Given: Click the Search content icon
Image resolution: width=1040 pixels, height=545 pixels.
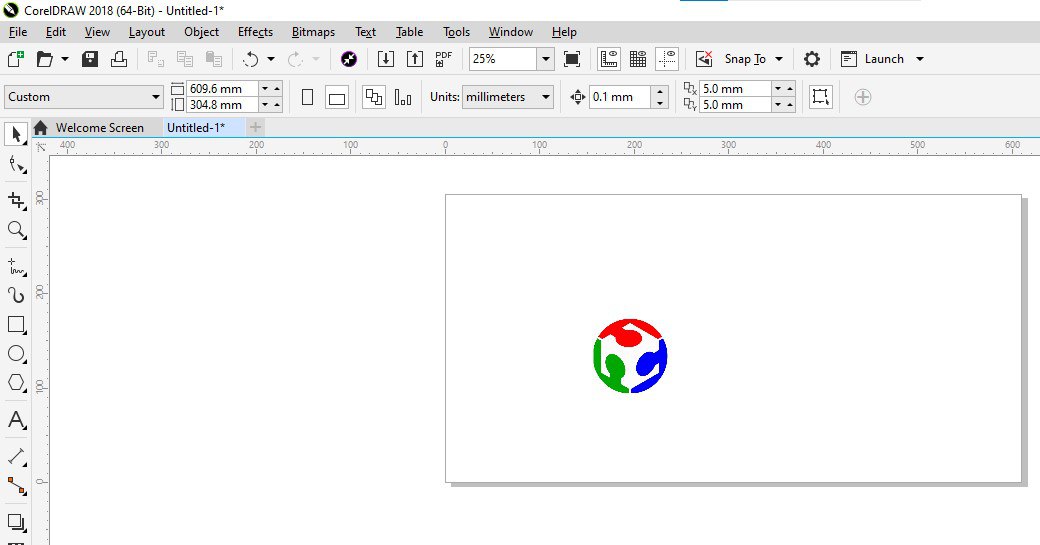Looking at the screenshot, I should click(349, 59).
